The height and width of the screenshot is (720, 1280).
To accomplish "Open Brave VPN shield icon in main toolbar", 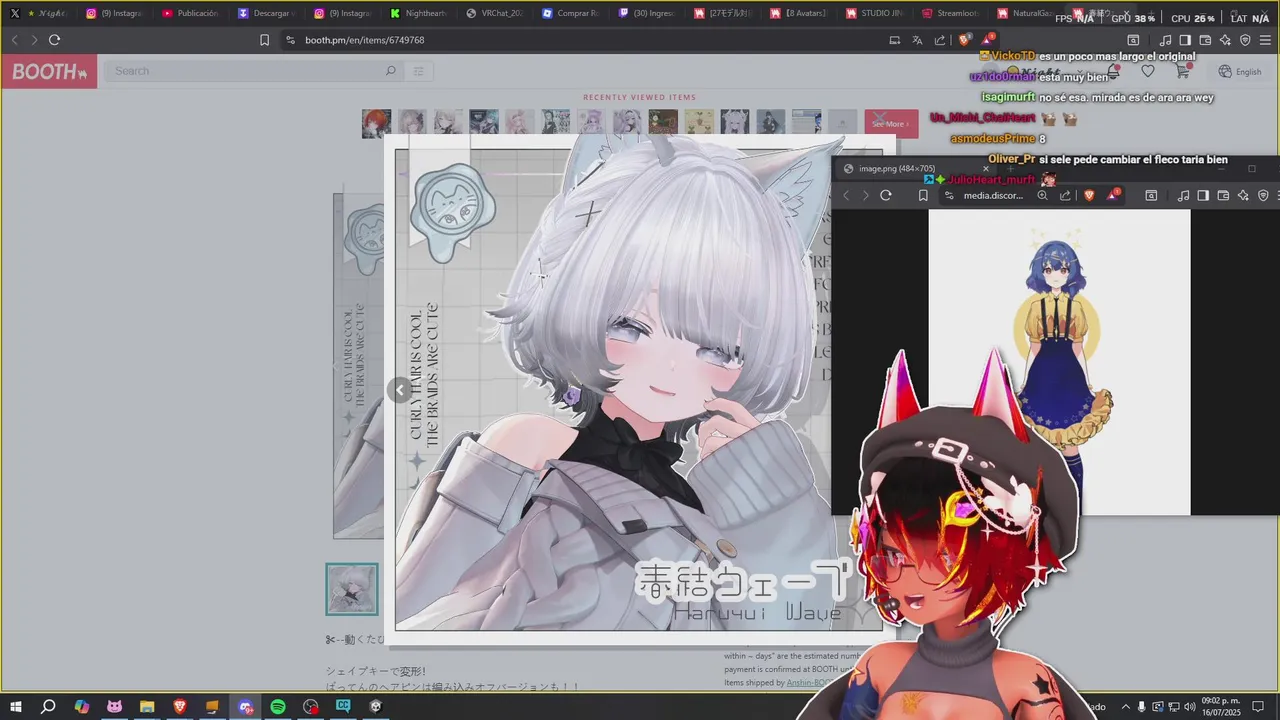I will 1245,40.
